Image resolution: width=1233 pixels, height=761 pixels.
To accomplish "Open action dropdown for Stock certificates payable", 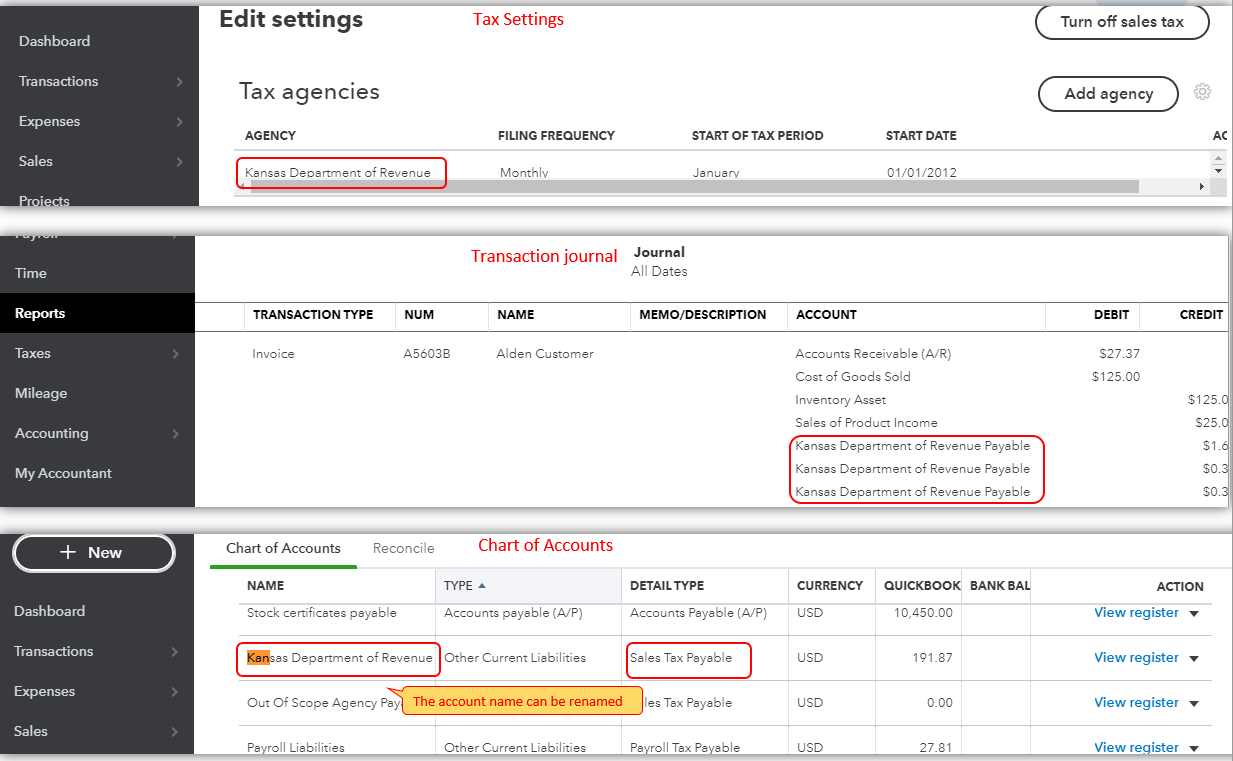I will [x=1193, y=613].
